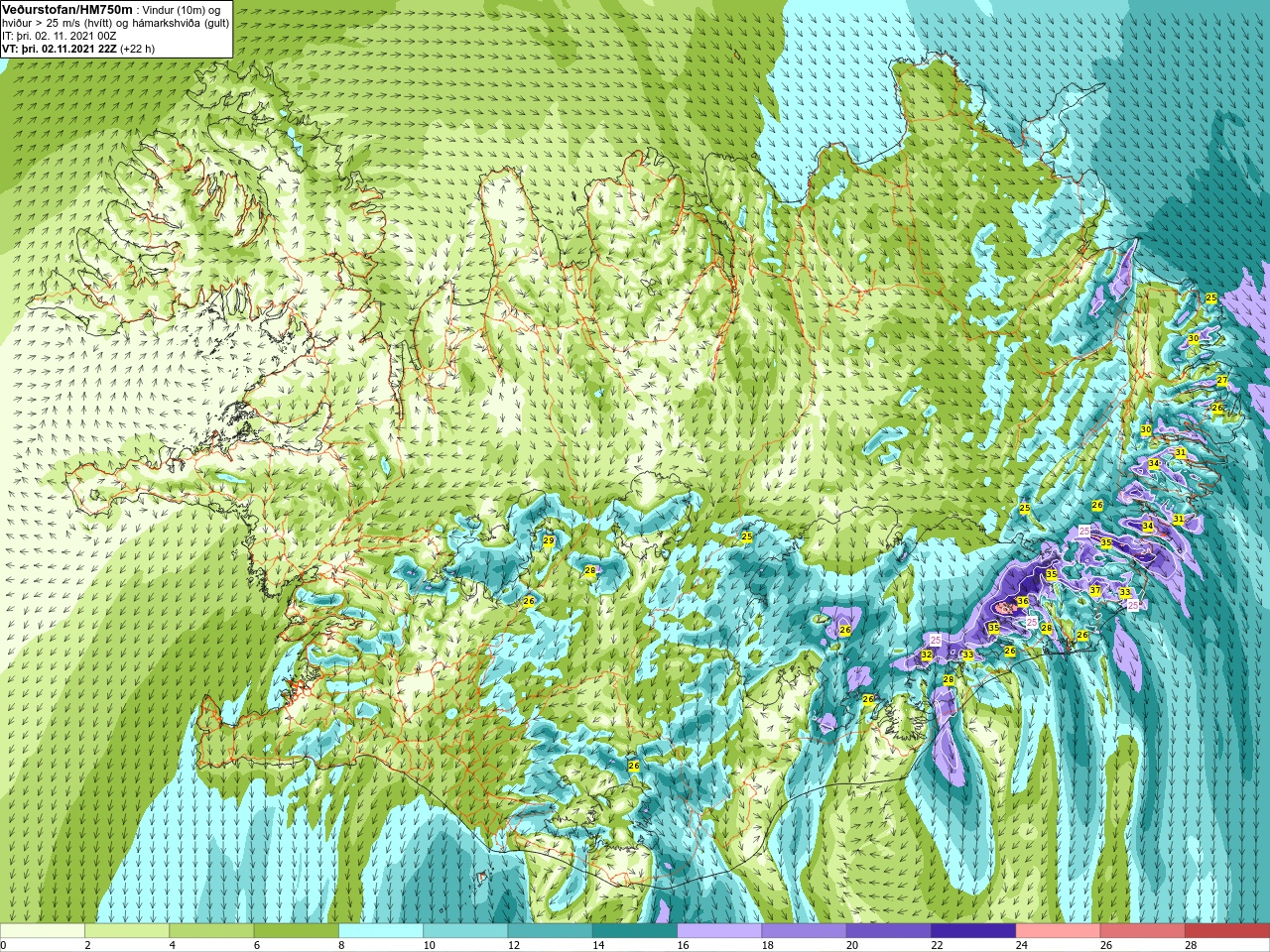
Task: Click legend tick label 16
Action: pyautogui.click(x=683, y=945)
